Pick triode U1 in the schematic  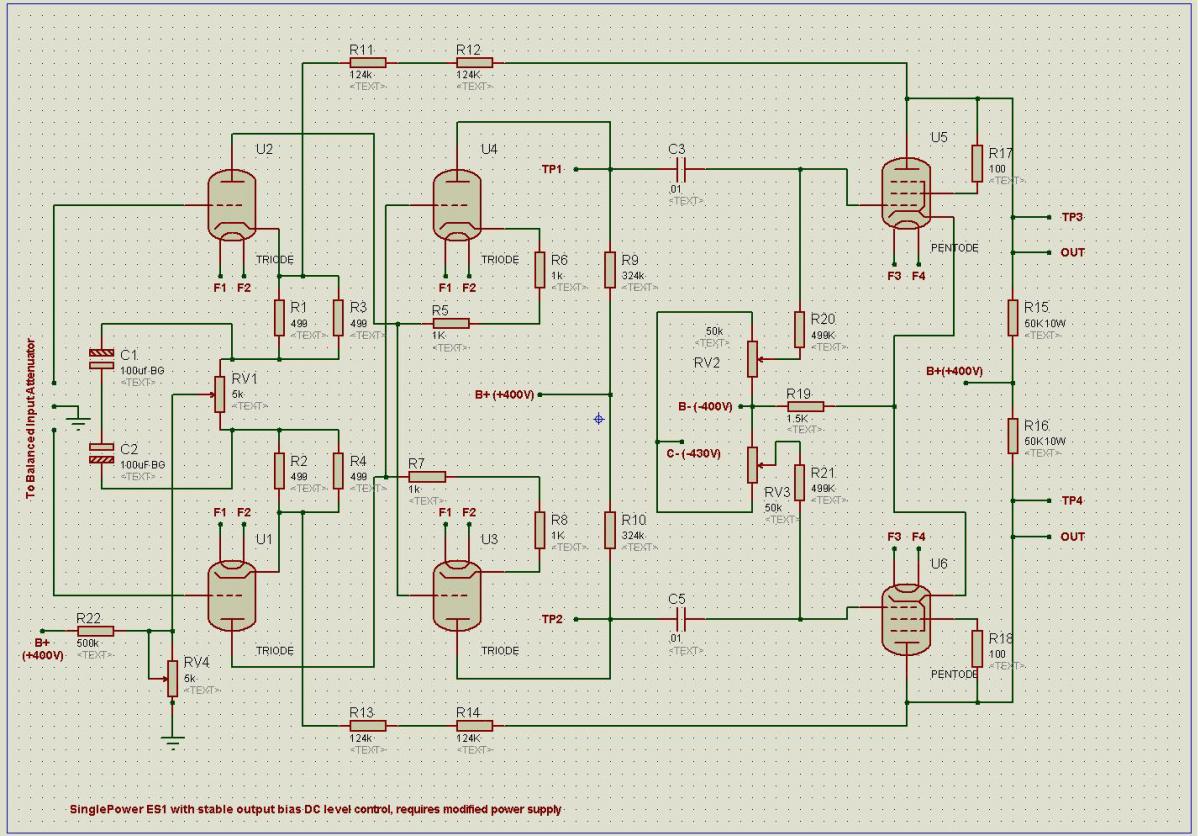(x=232, y=592)
